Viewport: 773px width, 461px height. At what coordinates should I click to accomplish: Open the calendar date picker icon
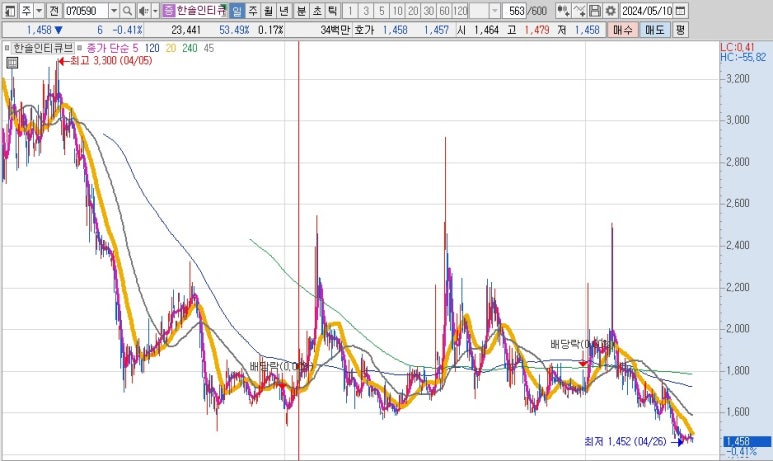tap(680, 10)
